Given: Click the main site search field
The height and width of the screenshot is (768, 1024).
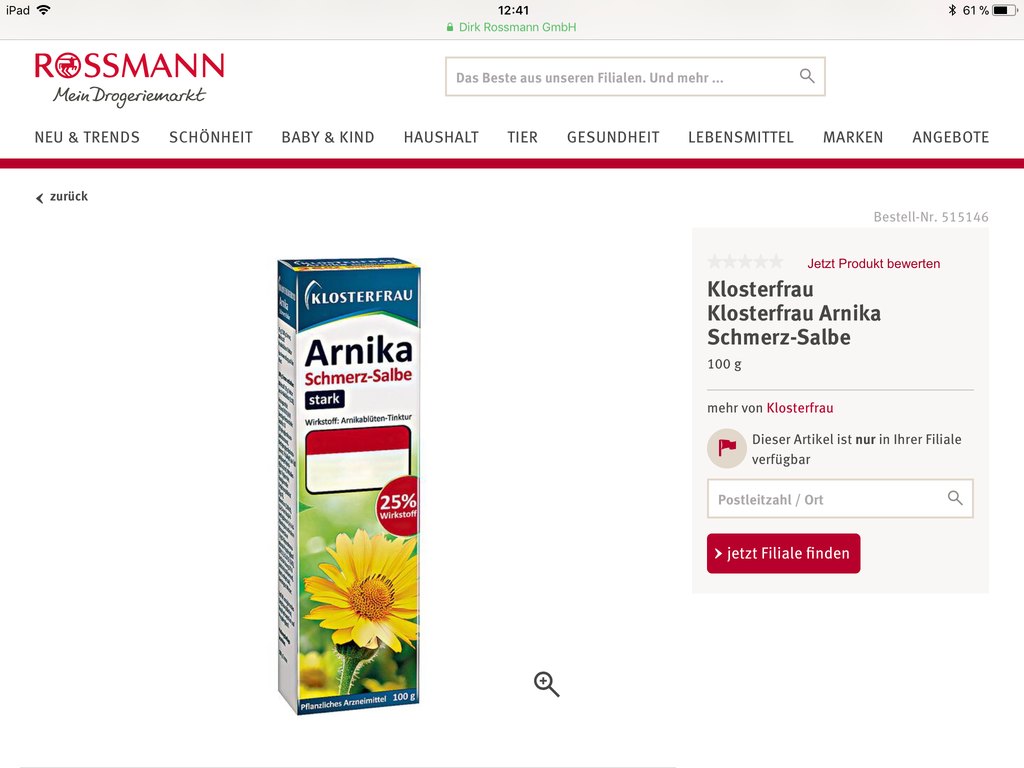Looking at the screenshot, I should [x=635, y=77].
